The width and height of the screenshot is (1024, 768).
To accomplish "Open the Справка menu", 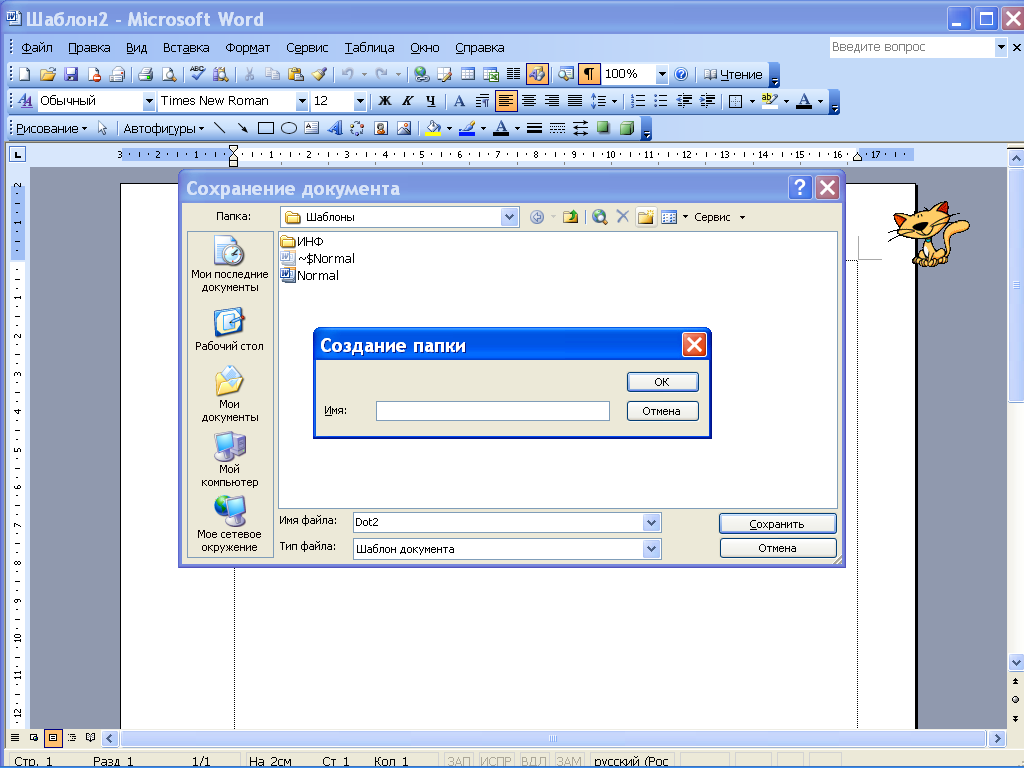I will point(479,48).
